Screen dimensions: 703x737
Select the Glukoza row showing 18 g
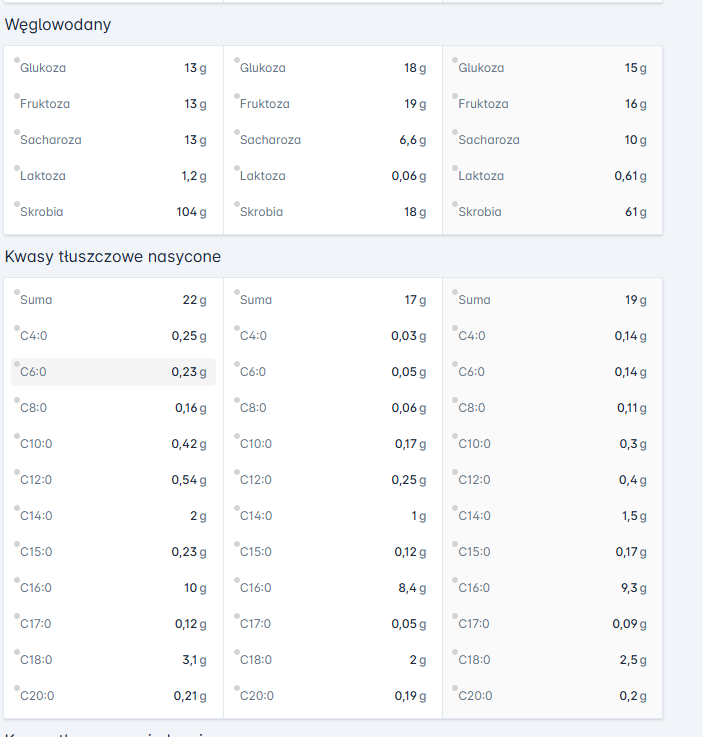tap(332, 68)
